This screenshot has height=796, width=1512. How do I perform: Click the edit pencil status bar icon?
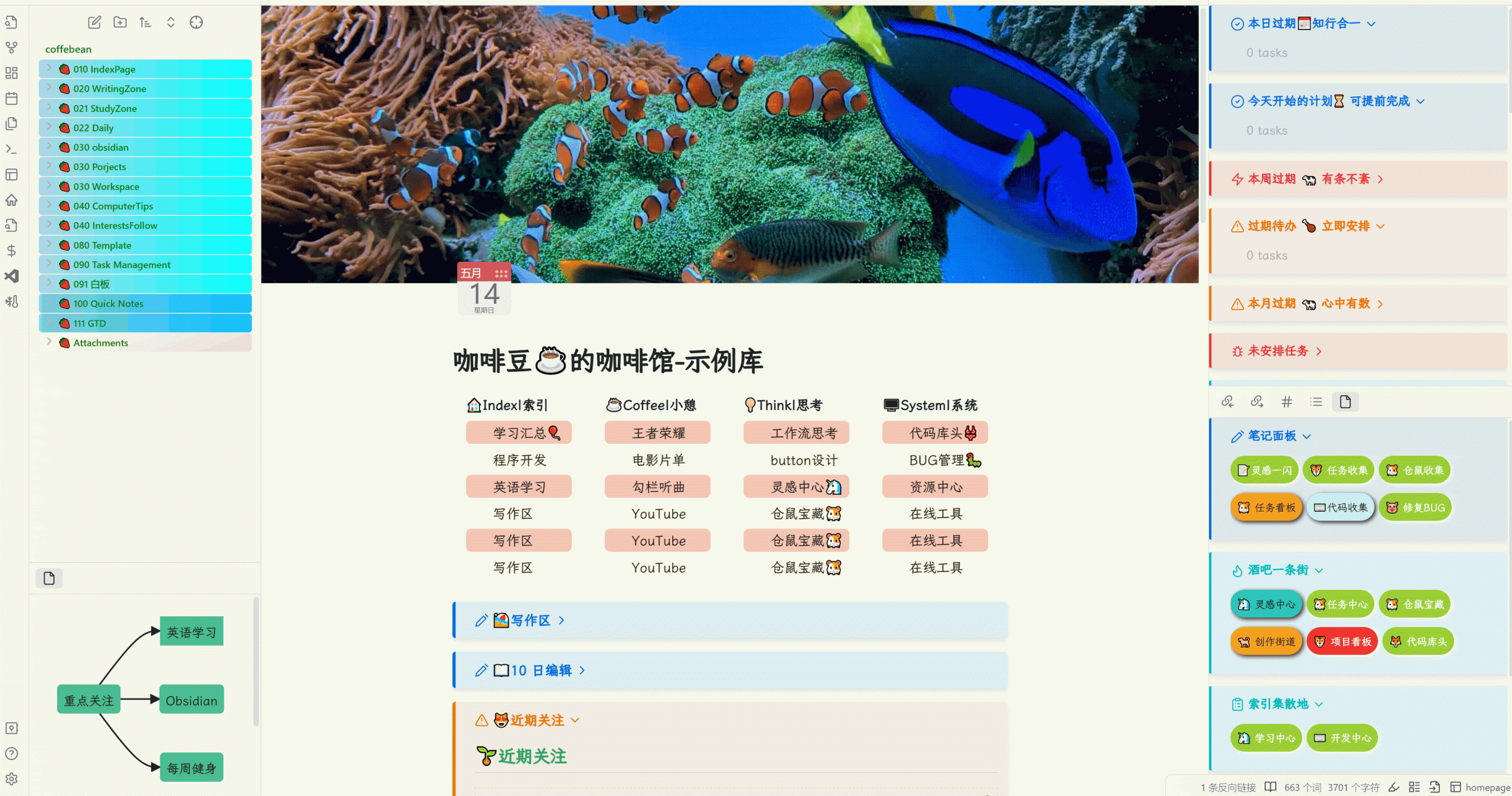pyautogui.click(x=1394, y=787)
